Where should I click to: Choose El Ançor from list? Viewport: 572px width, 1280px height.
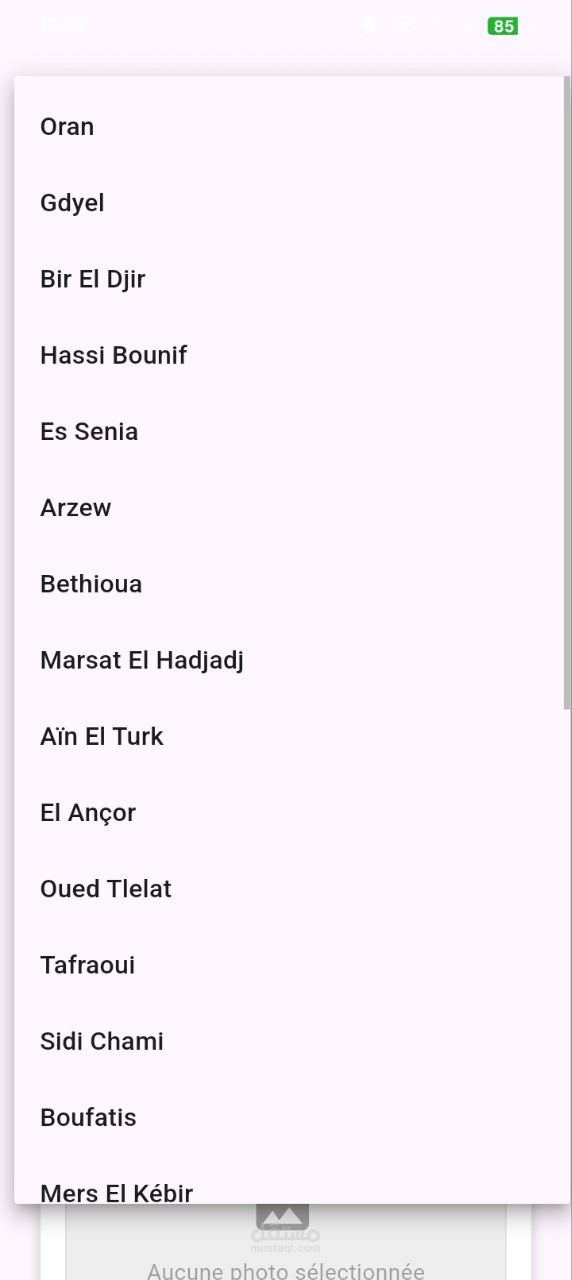291,812
